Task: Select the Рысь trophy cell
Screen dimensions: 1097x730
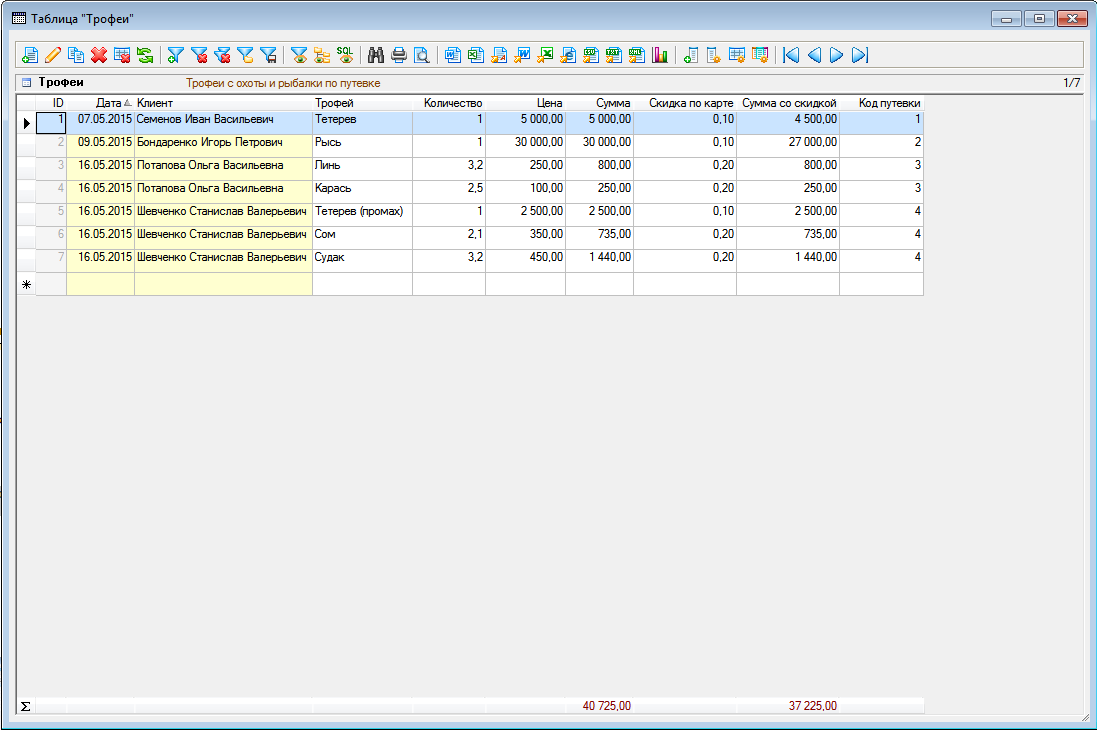Action: coord(362,142)
